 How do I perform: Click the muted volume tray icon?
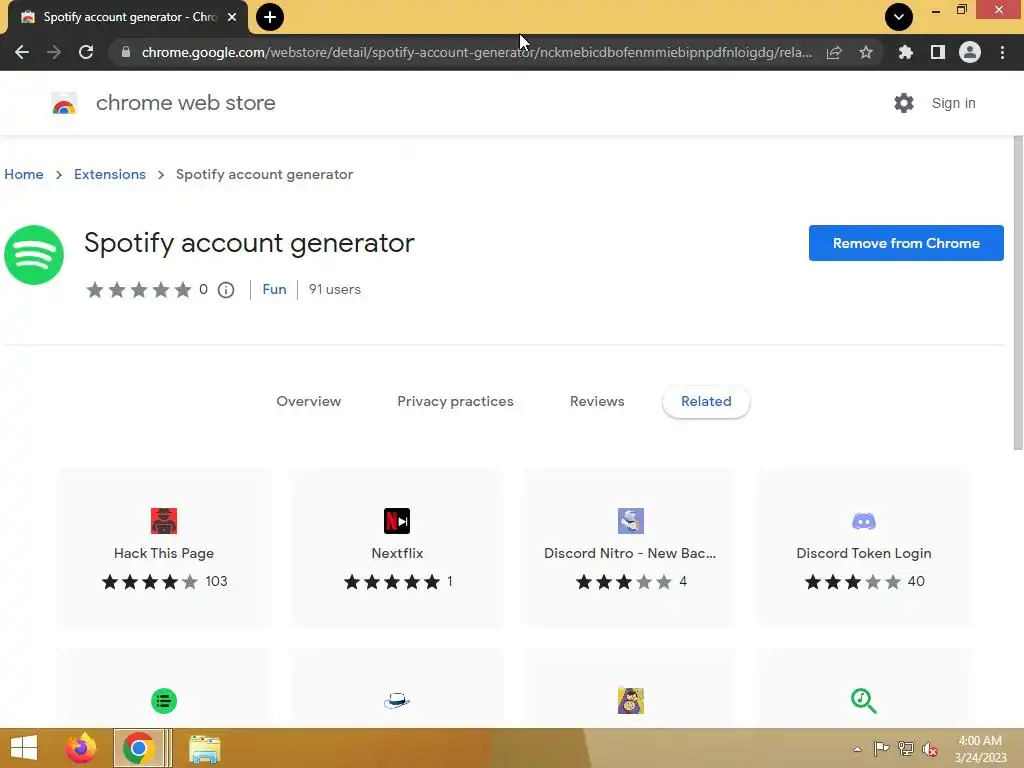[930, 749]
